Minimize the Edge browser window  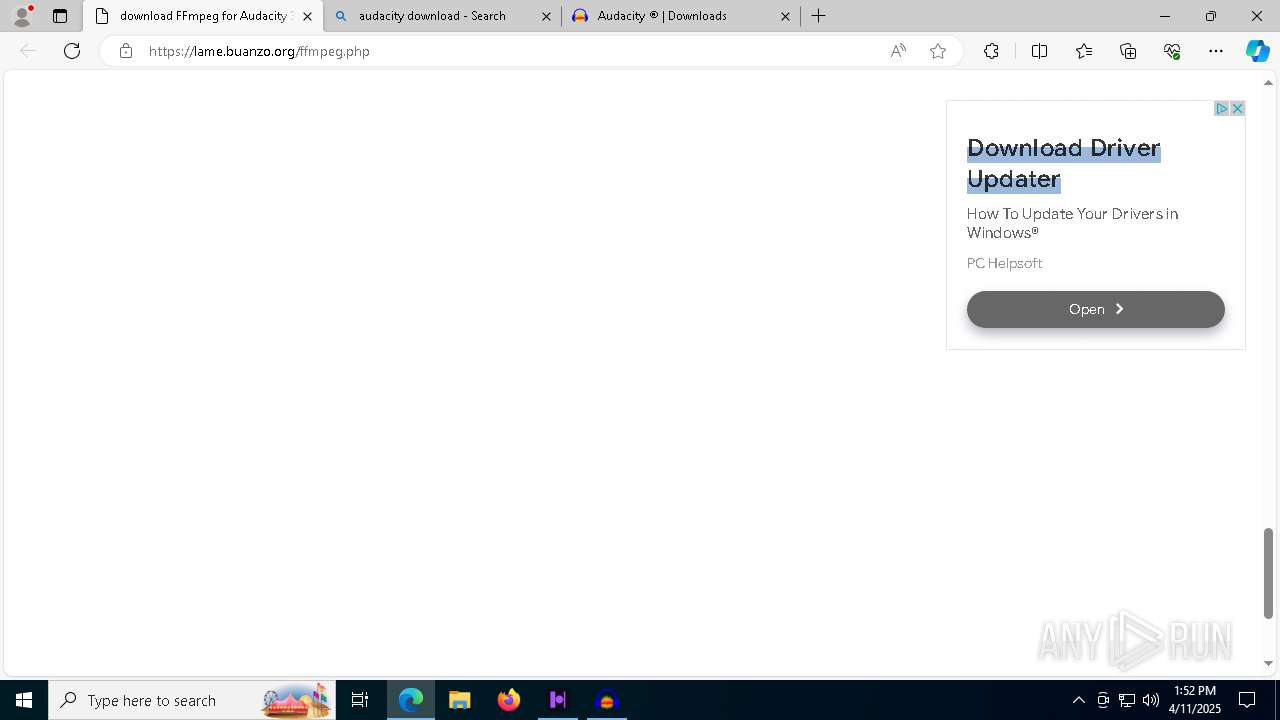coord(1165,16)
